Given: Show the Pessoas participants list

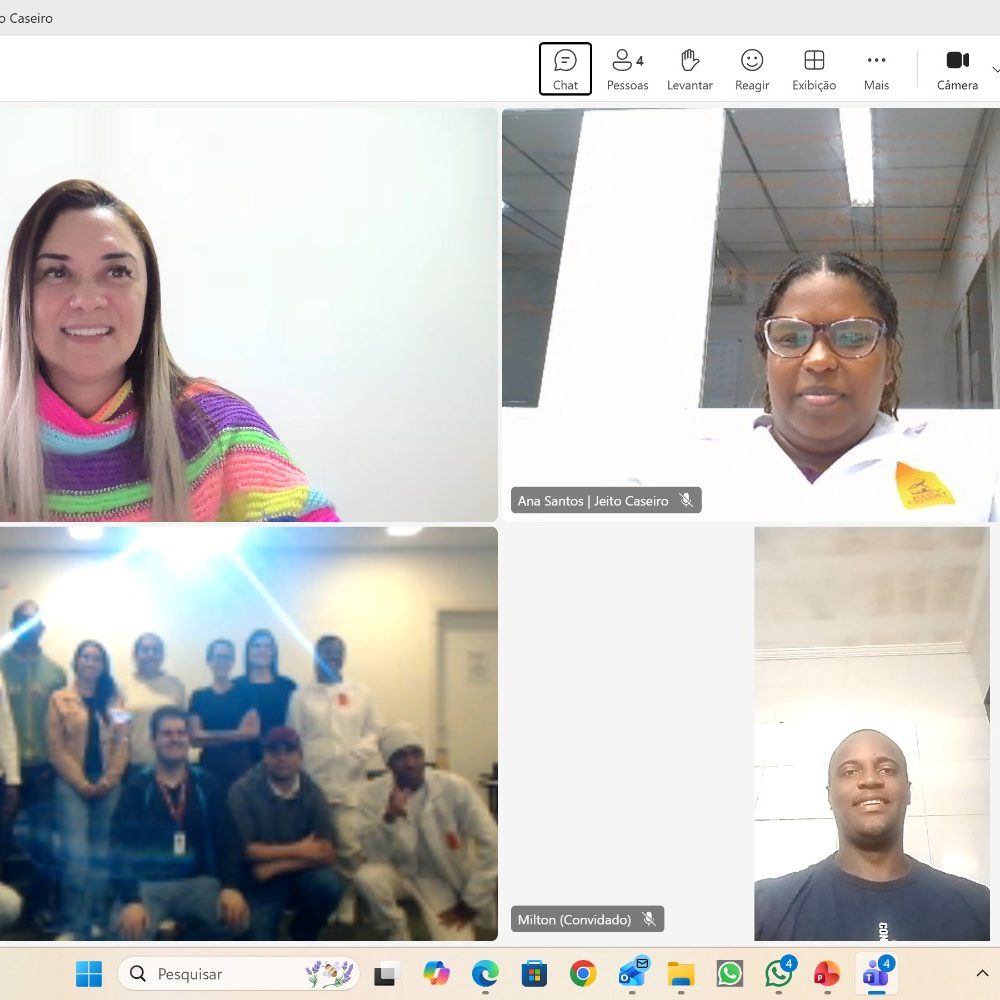Looking at the screenshot, I should tap(628, 69).
